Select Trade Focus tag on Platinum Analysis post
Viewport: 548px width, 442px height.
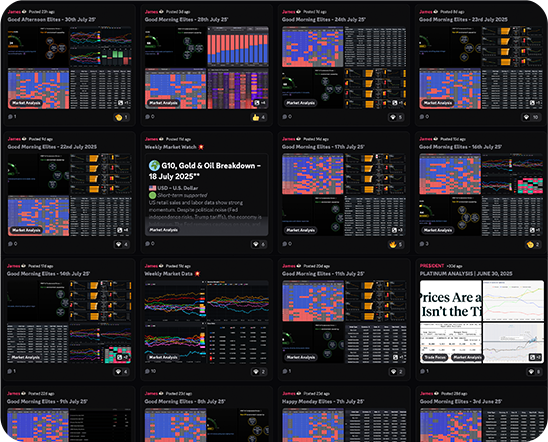tap(435, 357)
